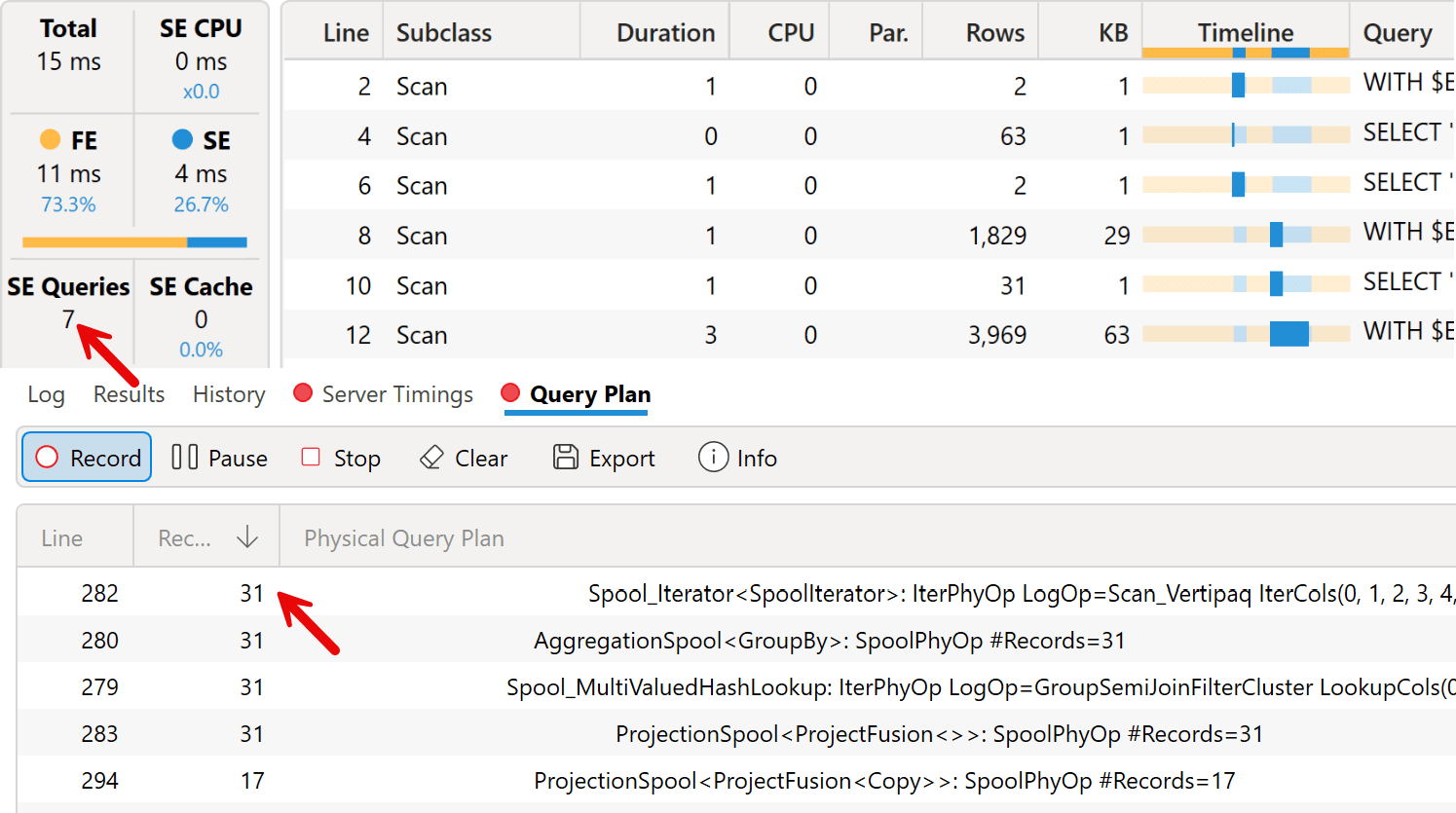Sort server timings by Duration header

[665, 33]
